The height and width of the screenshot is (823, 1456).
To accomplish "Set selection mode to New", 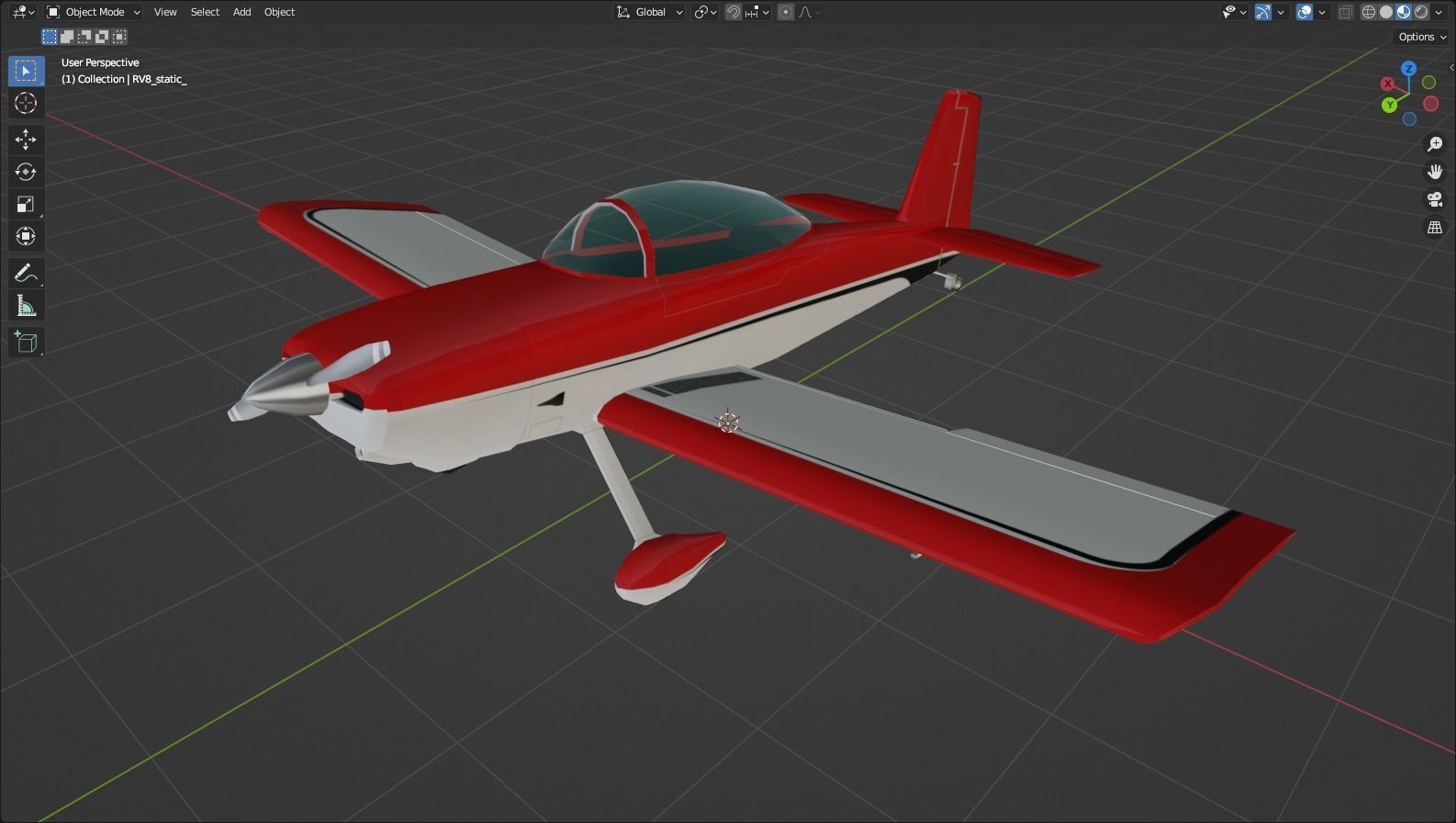I will [50, 37].
